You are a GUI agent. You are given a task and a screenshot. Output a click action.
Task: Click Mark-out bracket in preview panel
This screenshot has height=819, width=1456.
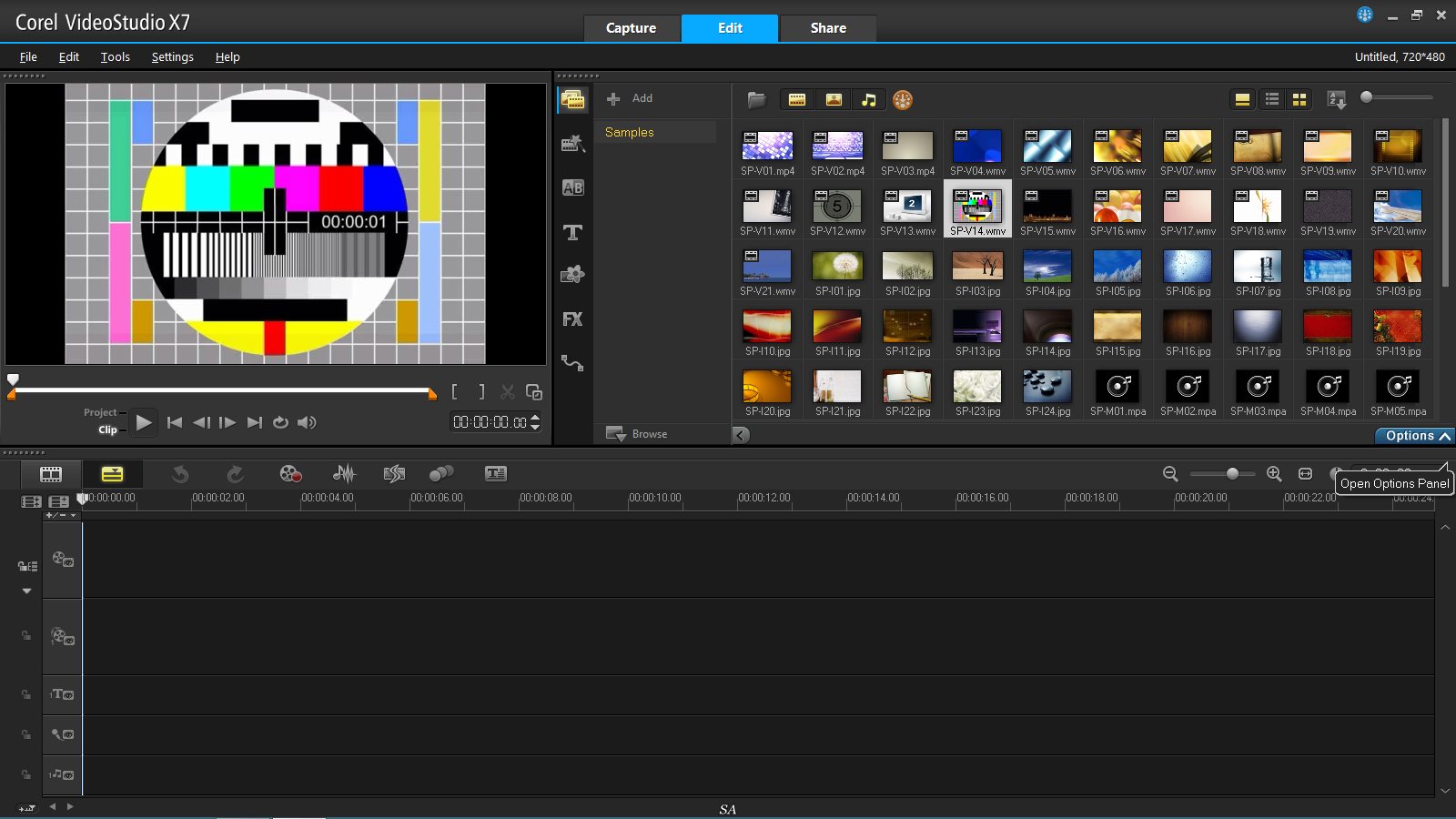(x=481, y=392)
